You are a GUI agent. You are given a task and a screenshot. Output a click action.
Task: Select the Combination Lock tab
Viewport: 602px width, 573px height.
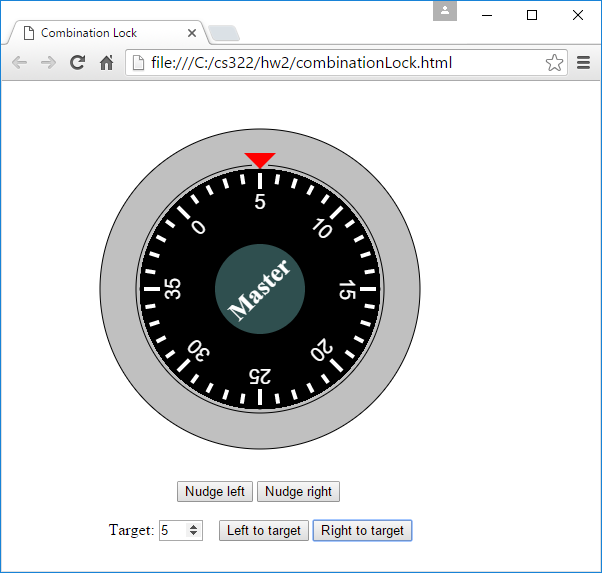[108, 33]
